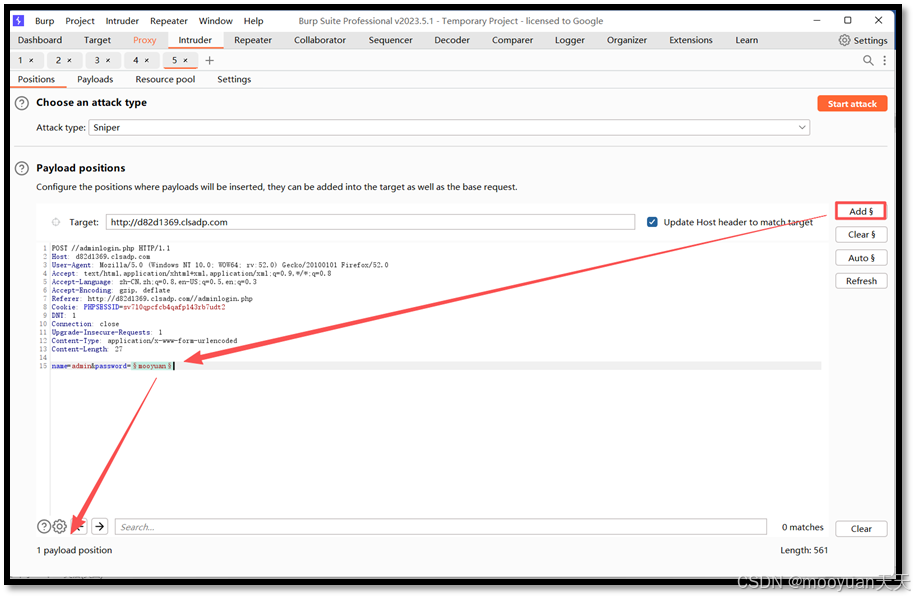Switch to the Logger tab
Viewport: 915px width, 598px height.
[x=570, y=40]
